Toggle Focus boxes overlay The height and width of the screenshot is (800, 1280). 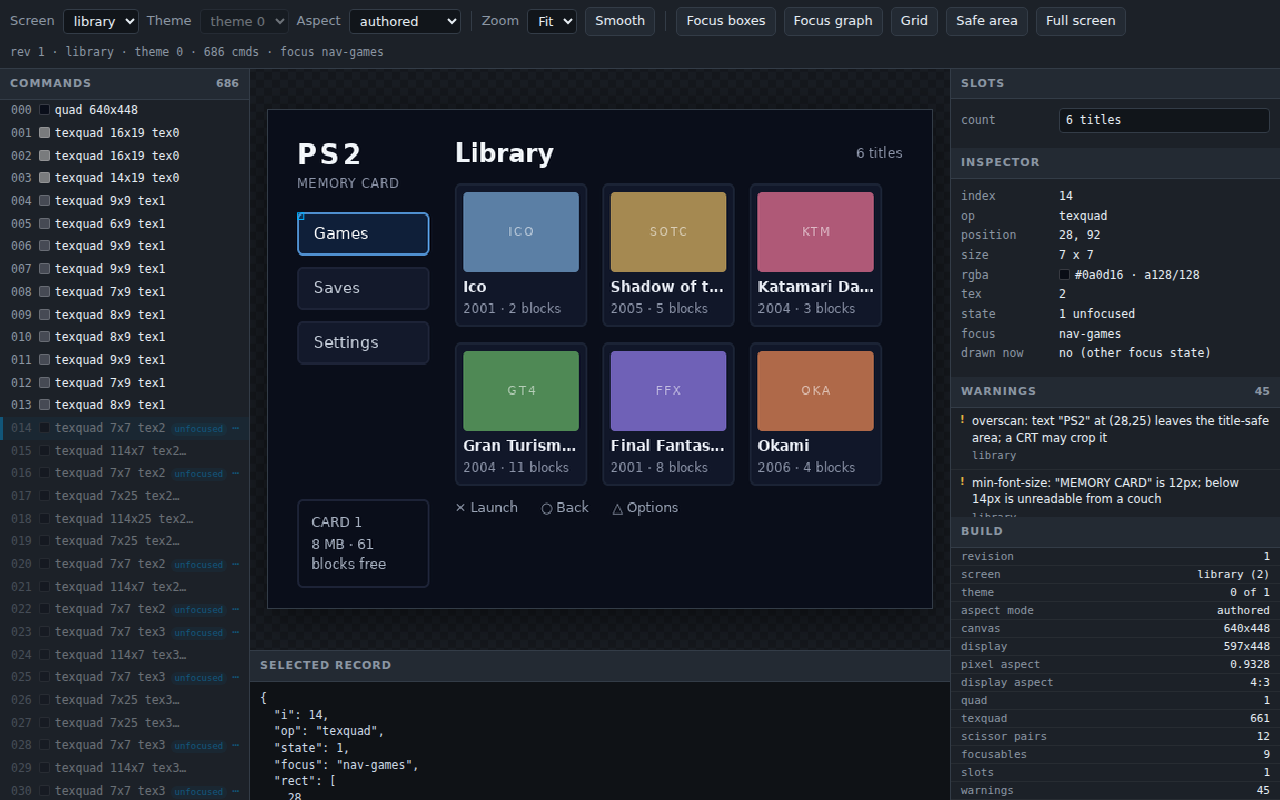726,21
